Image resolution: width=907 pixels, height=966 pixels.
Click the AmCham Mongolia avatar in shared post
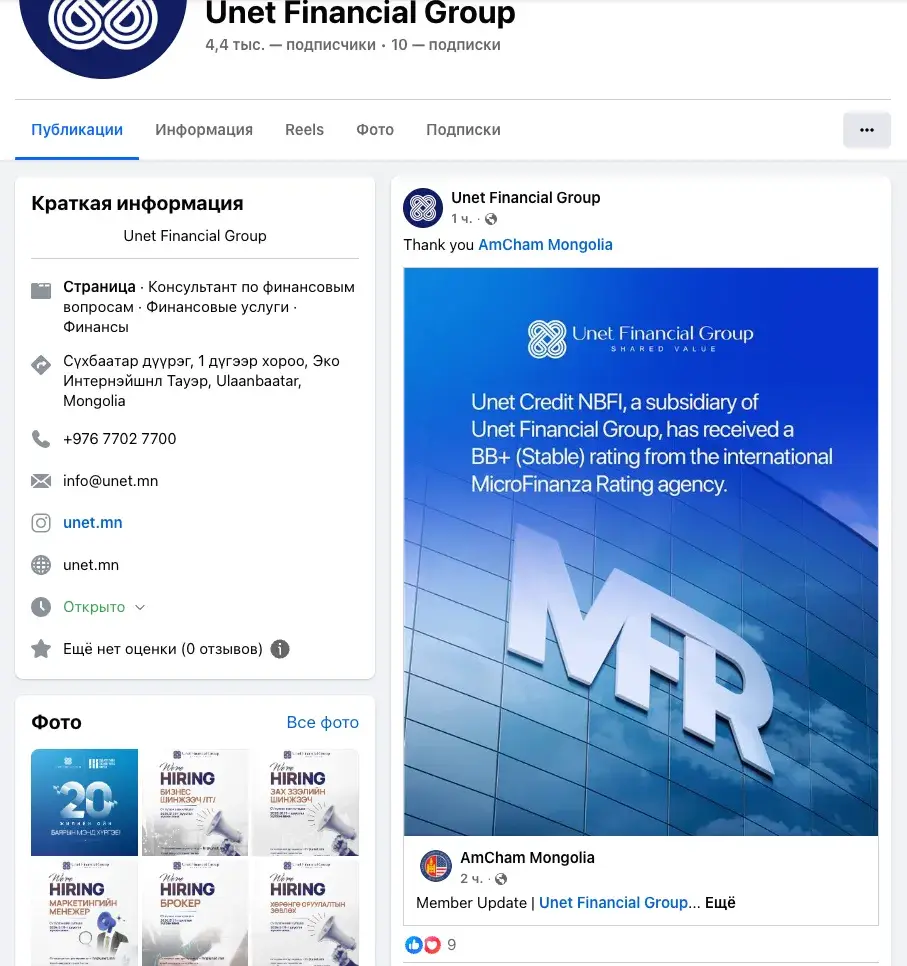coord(436,866)
